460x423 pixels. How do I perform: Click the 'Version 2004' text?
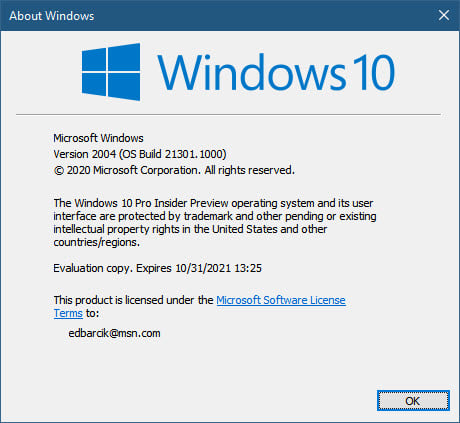84,154
